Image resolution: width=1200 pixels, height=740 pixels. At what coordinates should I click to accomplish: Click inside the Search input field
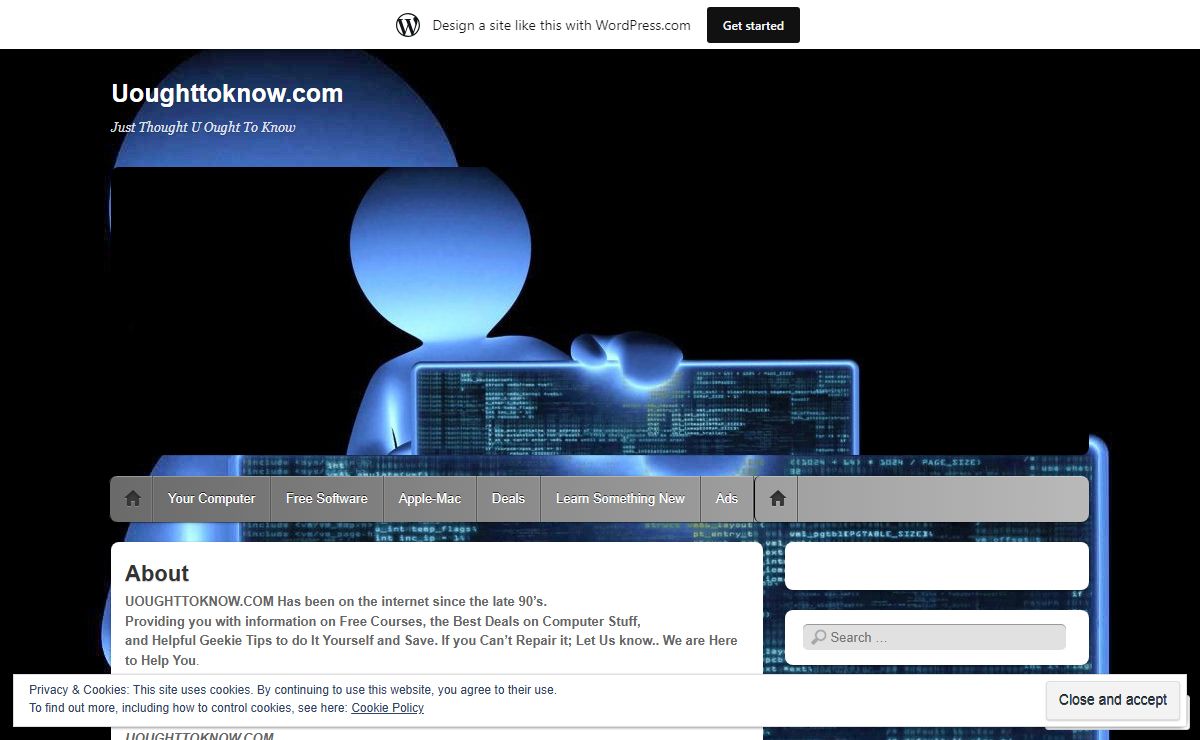click(935, 637)
